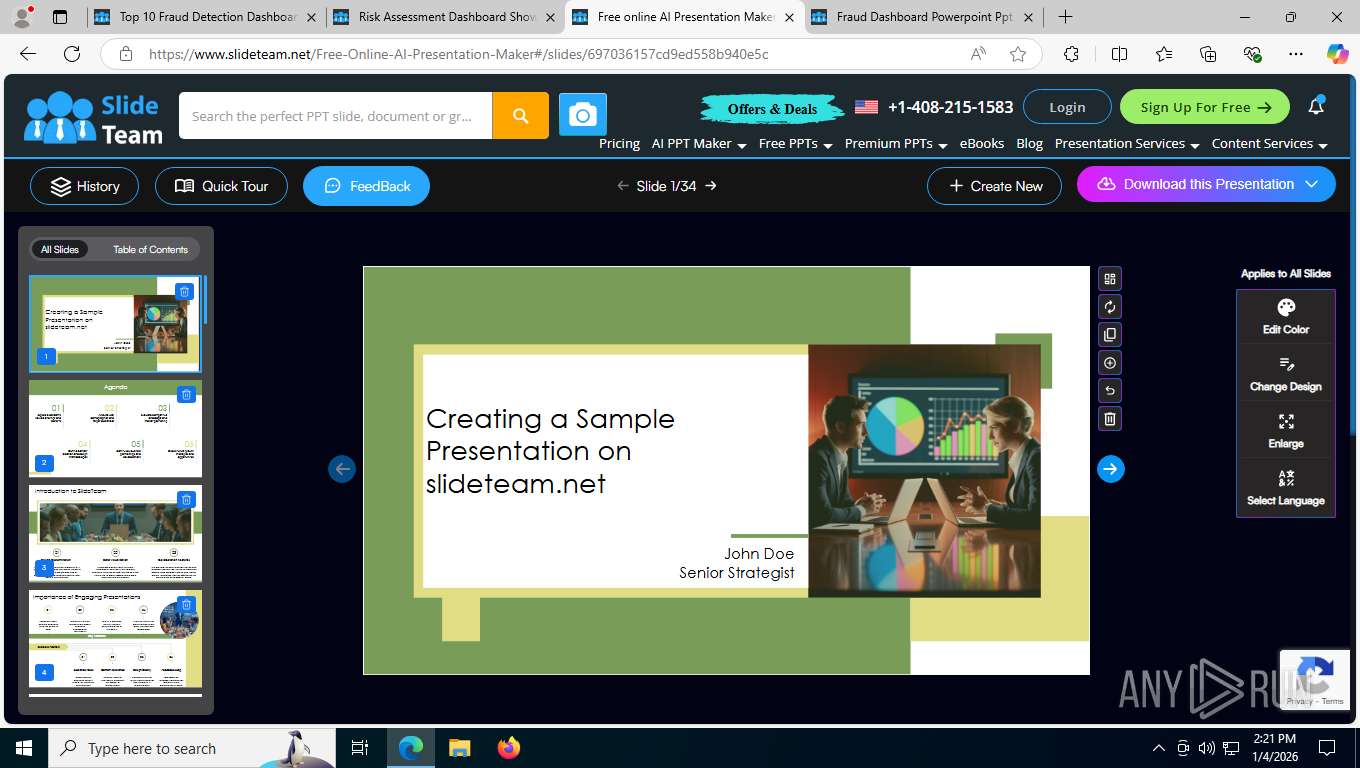Click Create New button

(994, 186)
